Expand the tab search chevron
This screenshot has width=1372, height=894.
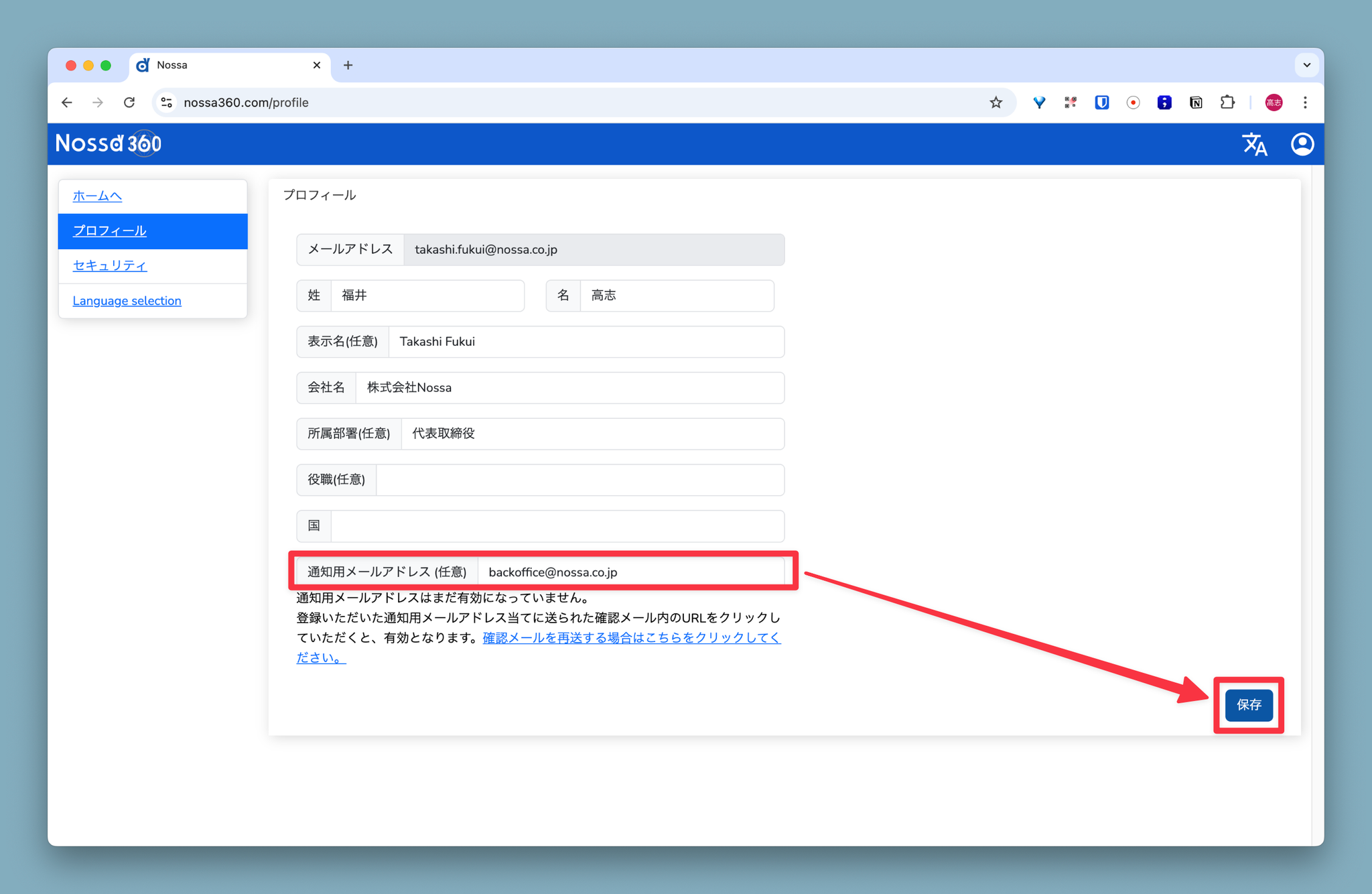click(x=1306, y=65)
